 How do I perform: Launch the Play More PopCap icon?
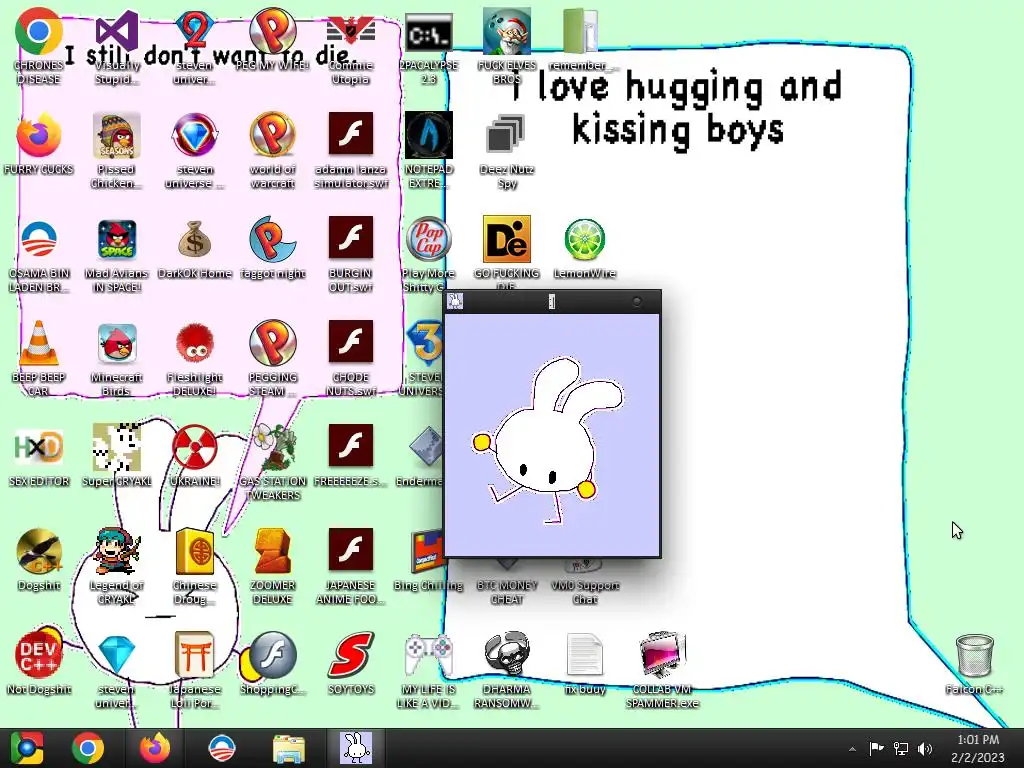[x=428, y=239]
